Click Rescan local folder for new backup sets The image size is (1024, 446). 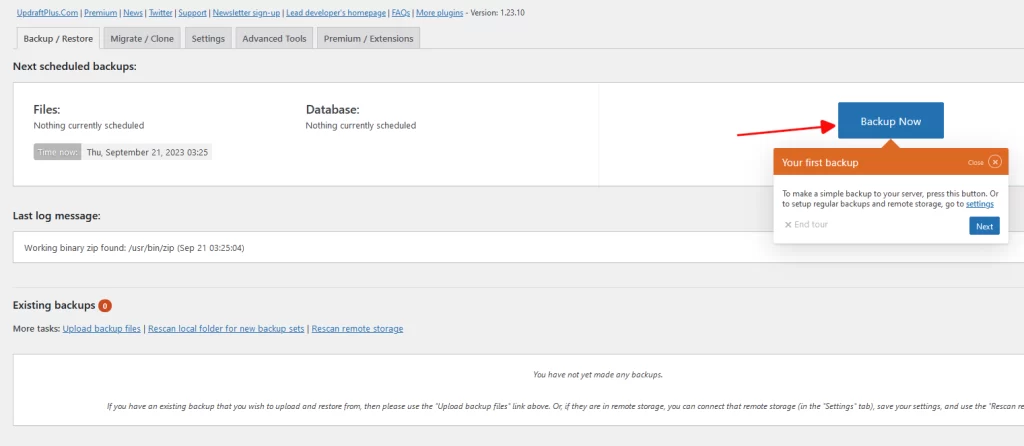pyautogui.click(x=226, y=328)
